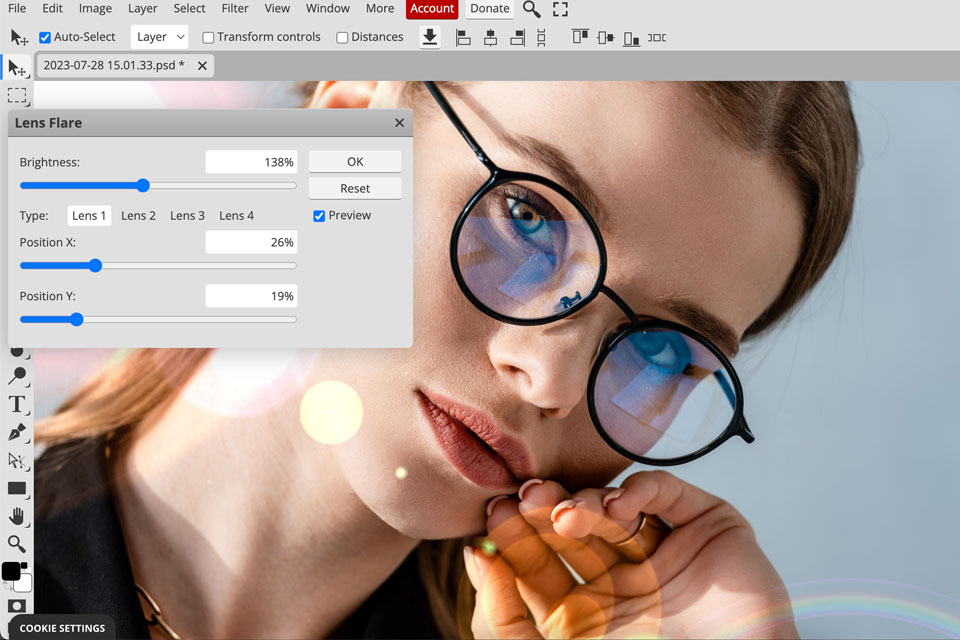Select the Dodge tool
This screenshot has height=640, width=960.
click(x=17, y=375)
